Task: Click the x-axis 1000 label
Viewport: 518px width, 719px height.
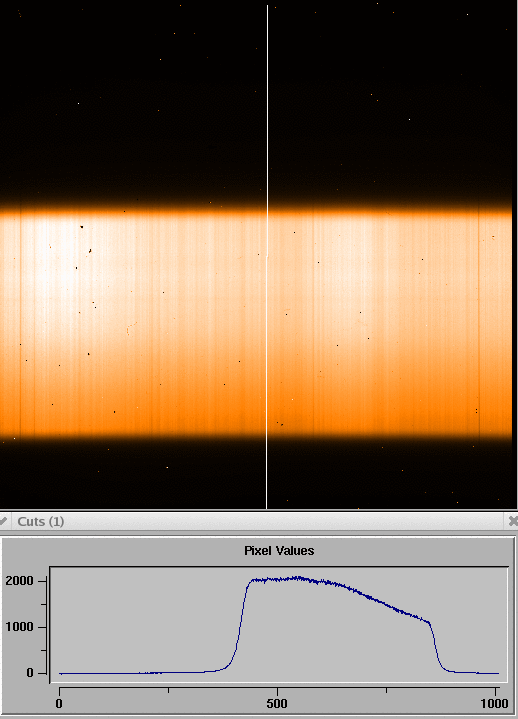Action: click(494, 703)
